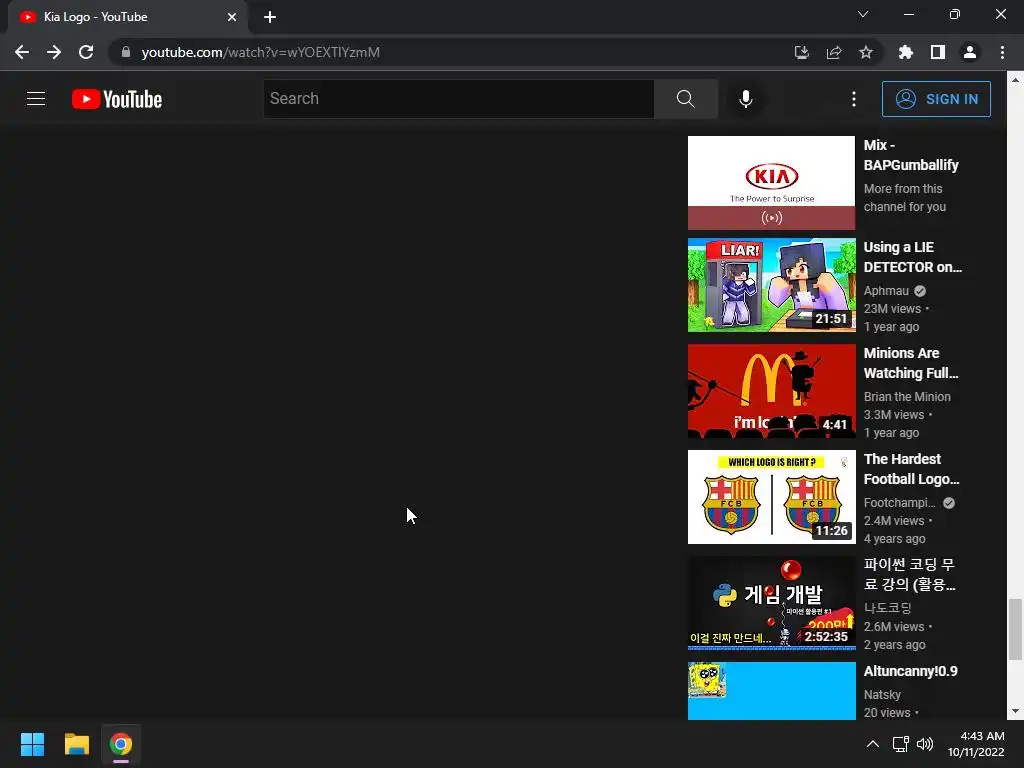Screen dimensions: 1024x768
Task: Click Chrome icon in taskbar
Action: pyautogui.click(x=121, y=744)
